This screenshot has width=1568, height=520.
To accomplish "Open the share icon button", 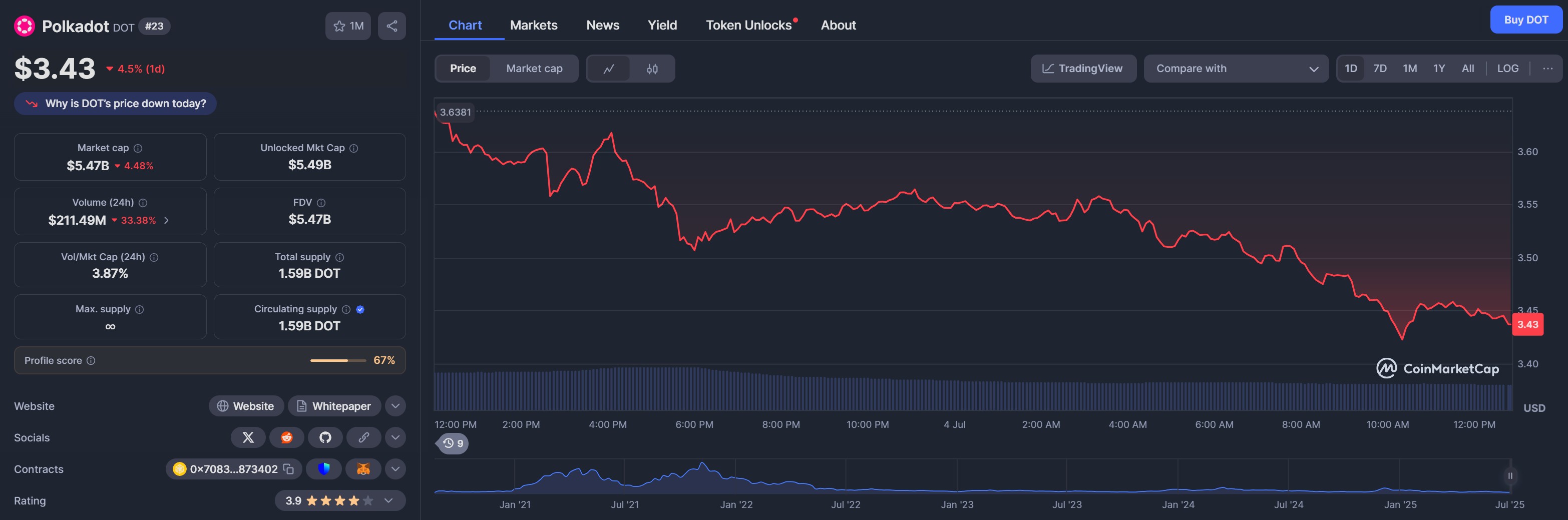I will 392,26.
